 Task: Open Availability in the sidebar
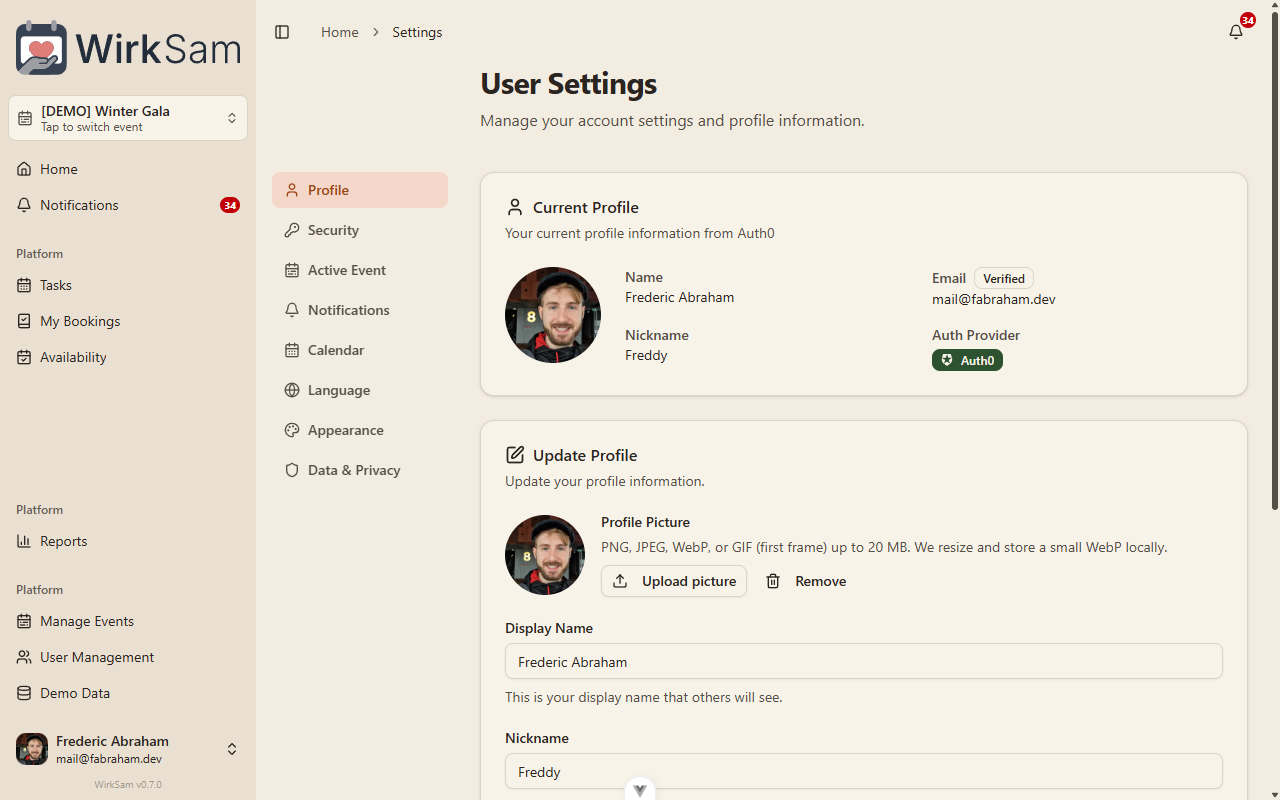coord(128,357)
